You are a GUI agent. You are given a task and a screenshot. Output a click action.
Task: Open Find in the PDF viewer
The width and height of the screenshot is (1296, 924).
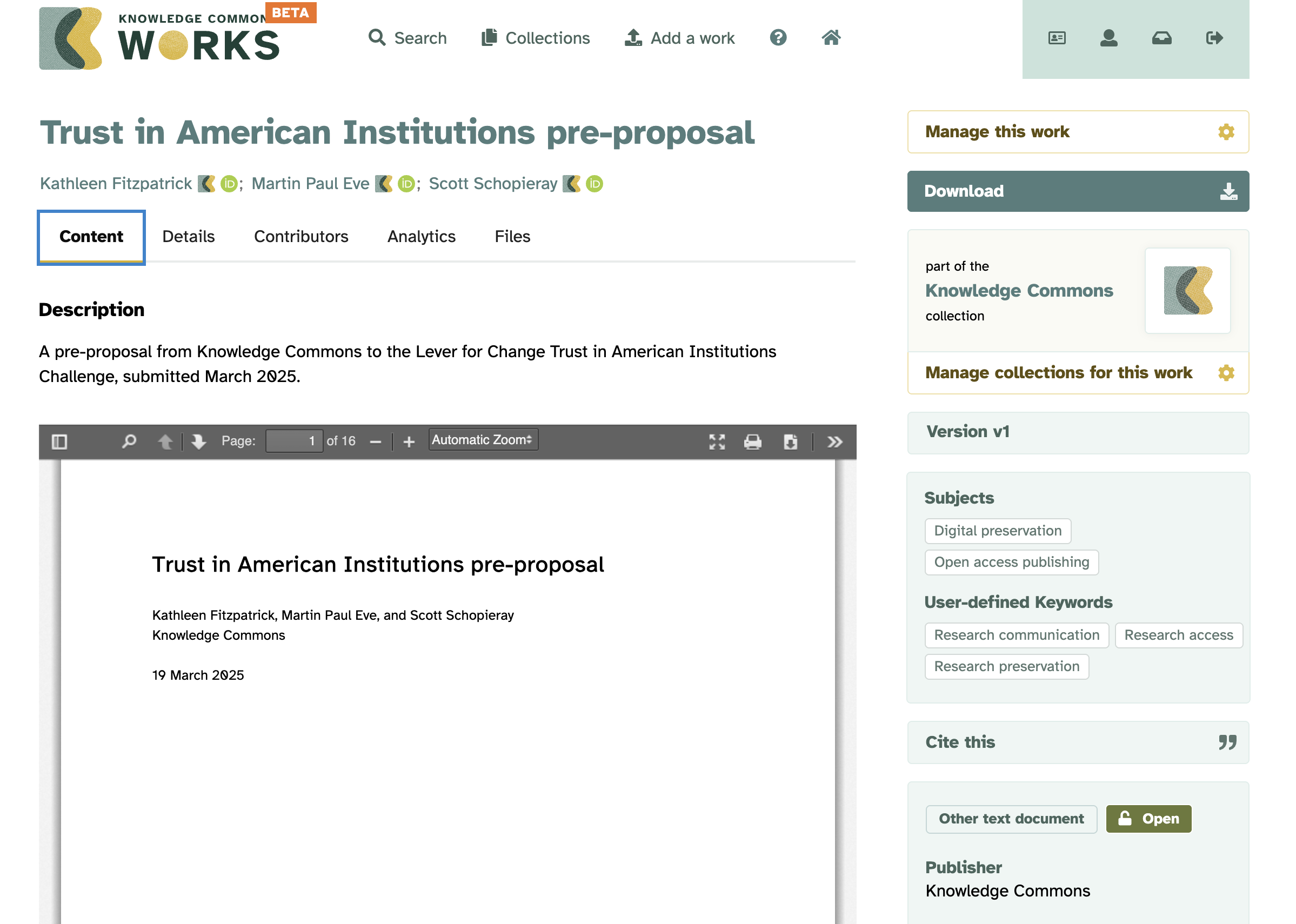(130, 441)
